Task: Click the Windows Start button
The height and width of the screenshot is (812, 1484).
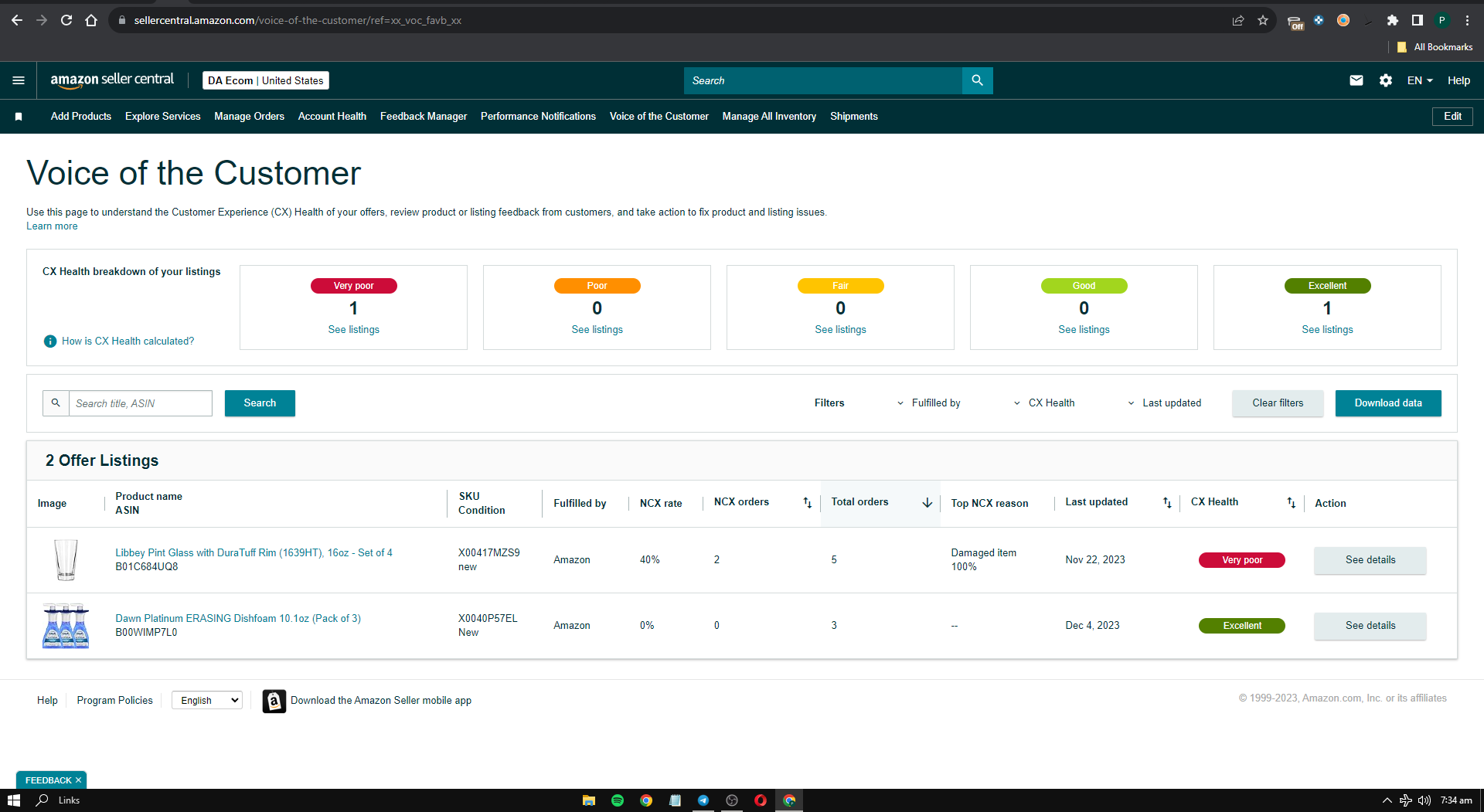Action: [13, 800]
